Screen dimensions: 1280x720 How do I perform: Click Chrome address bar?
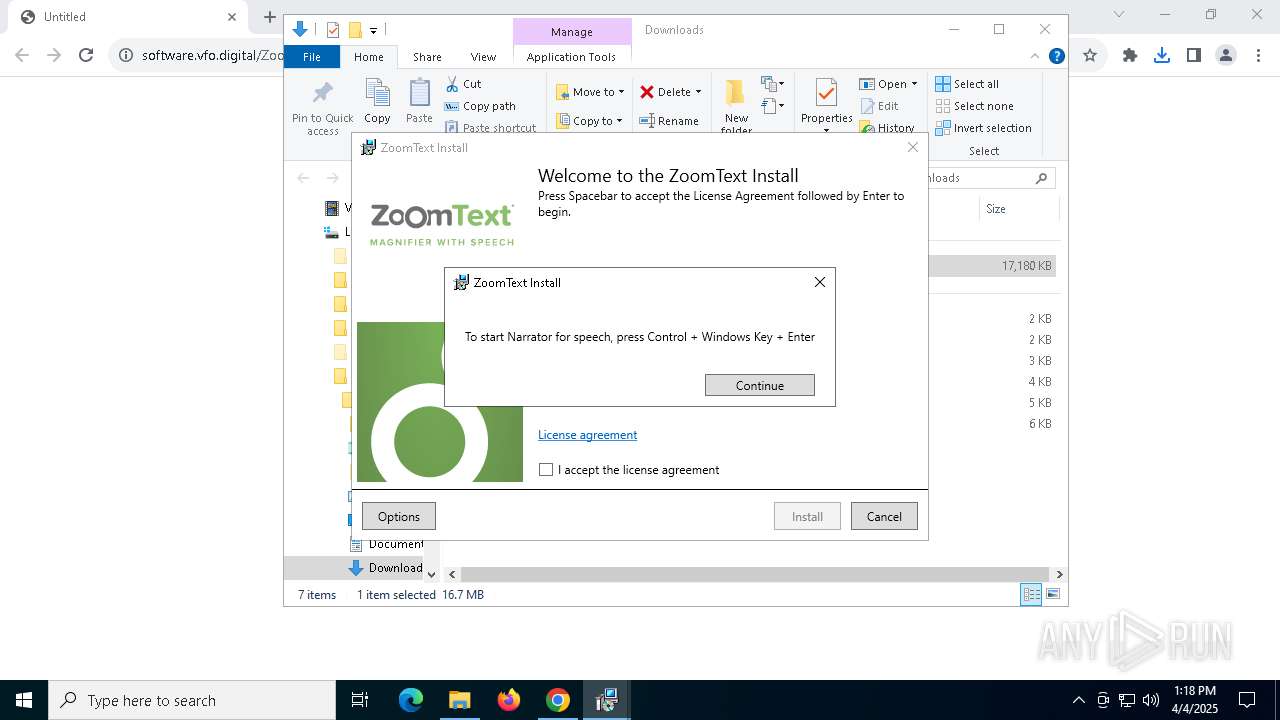pyautogui.click(x=210, y=55)
